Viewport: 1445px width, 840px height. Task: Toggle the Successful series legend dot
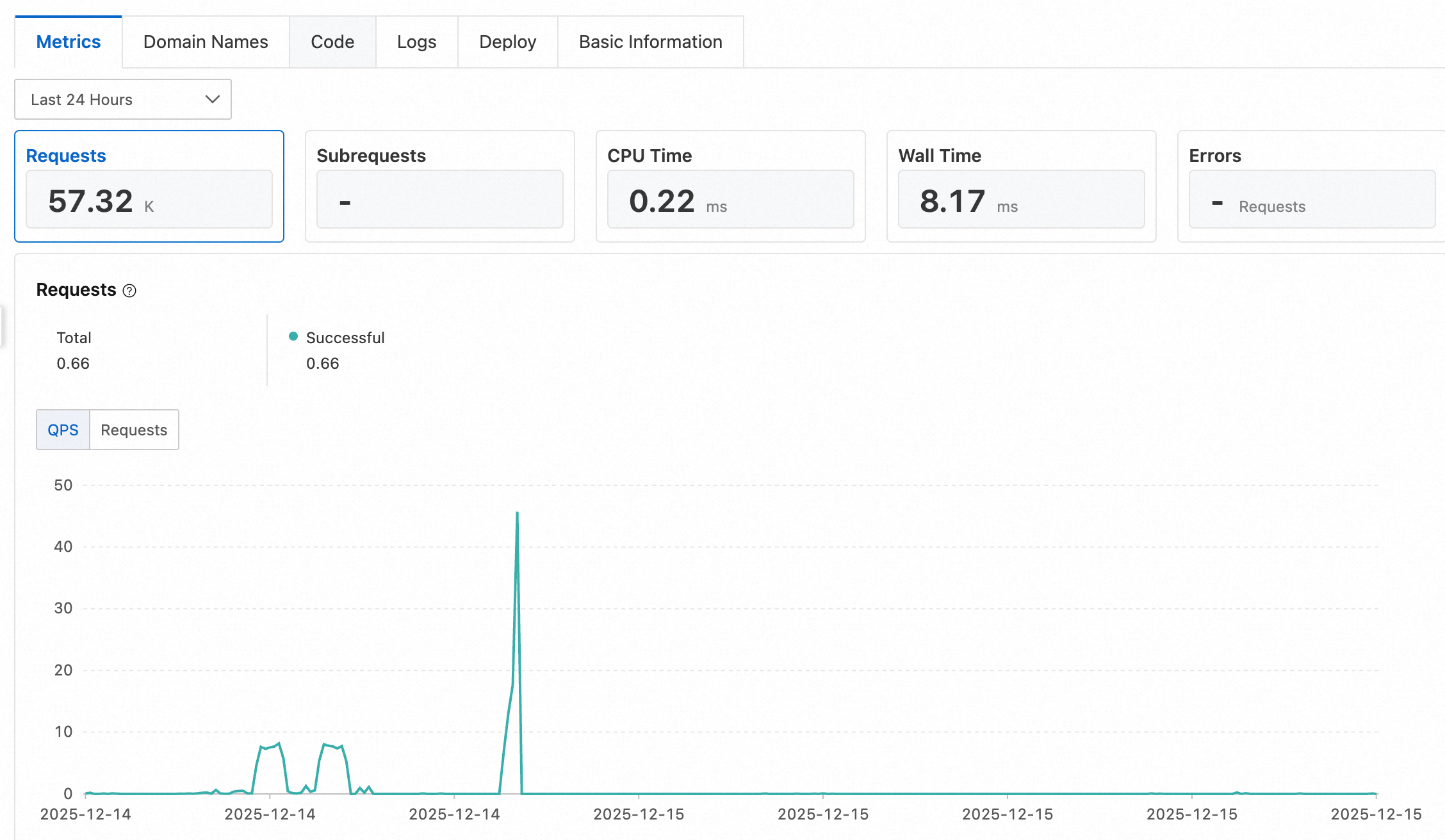293,337
